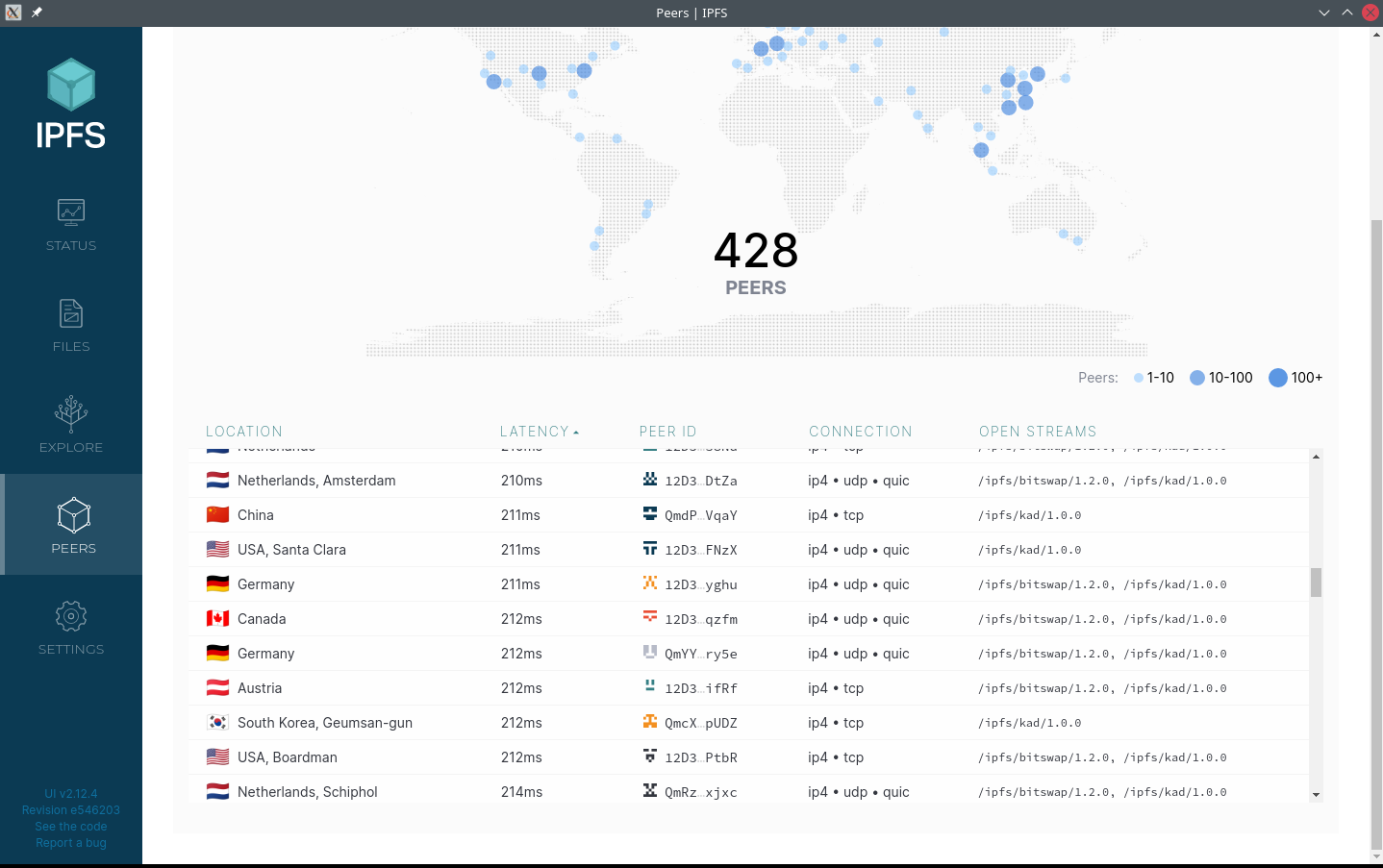Click identicon for peer 12D3..qzfm
This screenshot has height=868, width=1383.
pos(650,617)
